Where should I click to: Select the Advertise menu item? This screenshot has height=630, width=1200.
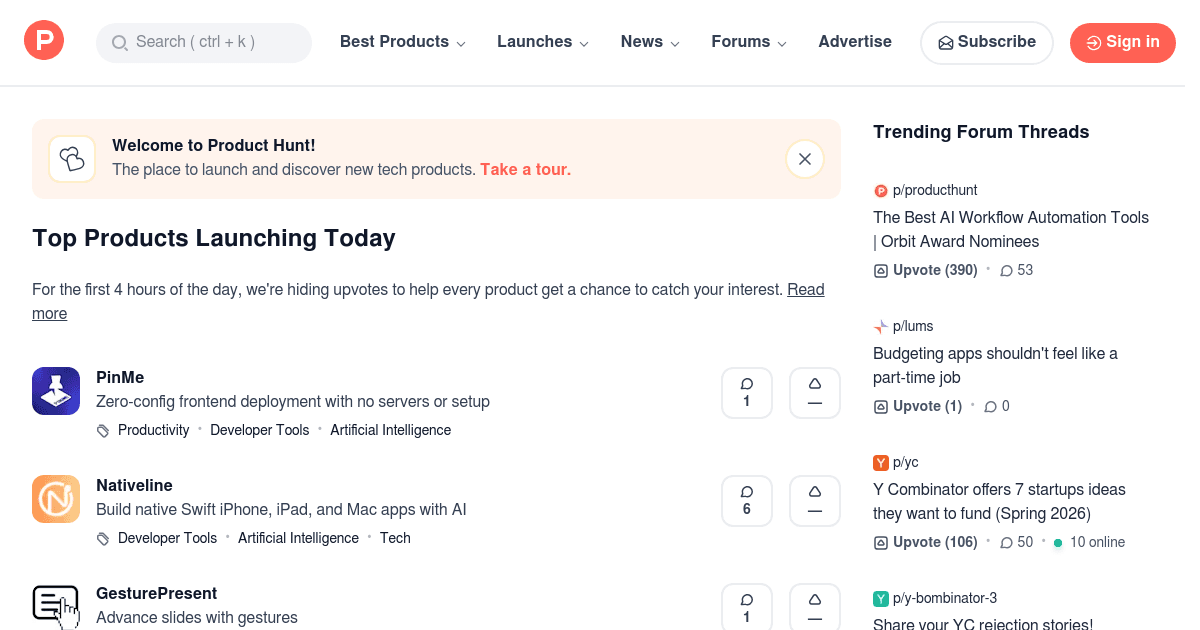click(855, 41)
